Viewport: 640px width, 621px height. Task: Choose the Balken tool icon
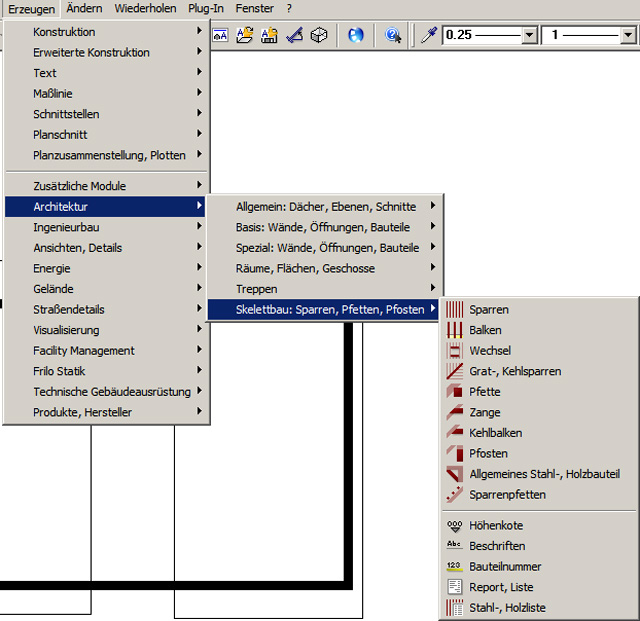[x=454, y=330]
